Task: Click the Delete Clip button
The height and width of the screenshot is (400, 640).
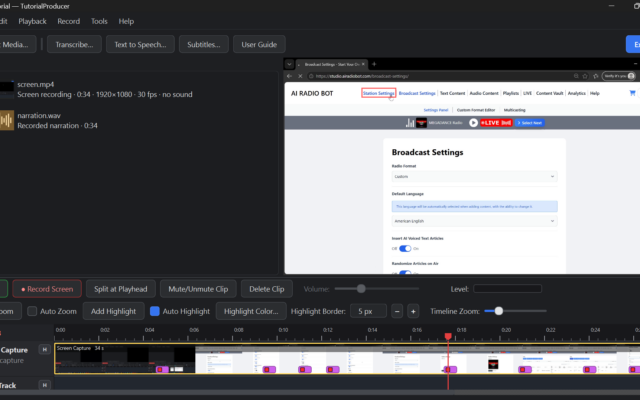Action: click(x=267, y=289)
